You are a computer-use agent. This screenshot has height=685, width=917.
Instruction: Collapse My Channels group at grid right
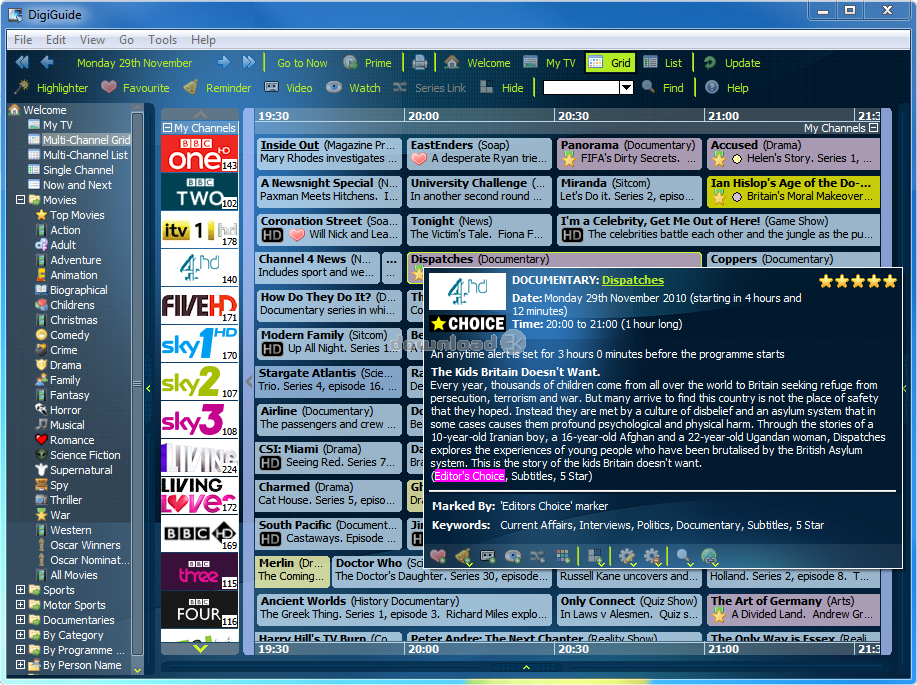pos(874,128)
